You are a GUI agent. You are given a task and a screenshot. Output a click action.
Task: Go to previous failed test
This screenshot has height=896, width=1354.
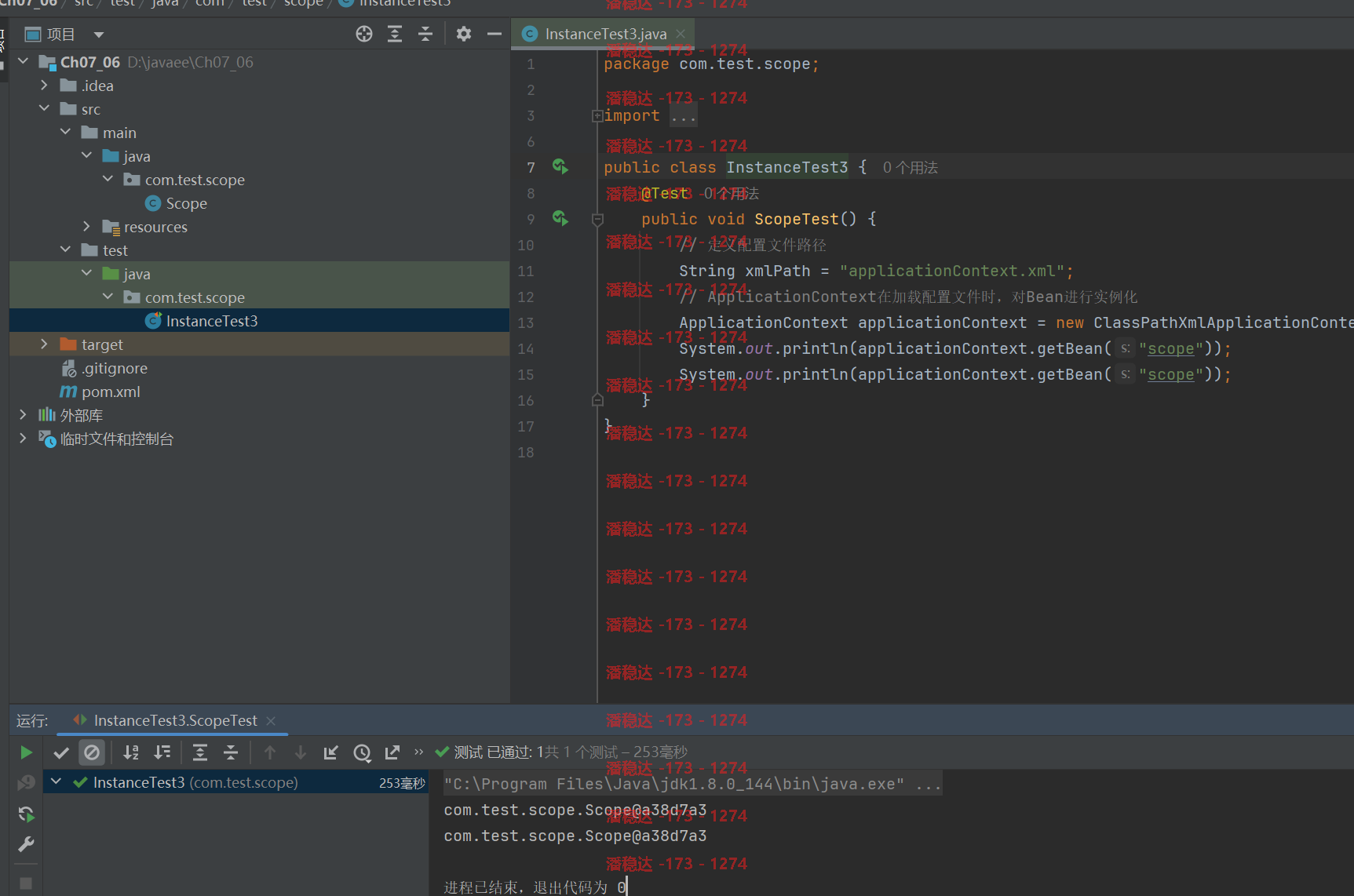pyautogui.click(x=270, y=753)
